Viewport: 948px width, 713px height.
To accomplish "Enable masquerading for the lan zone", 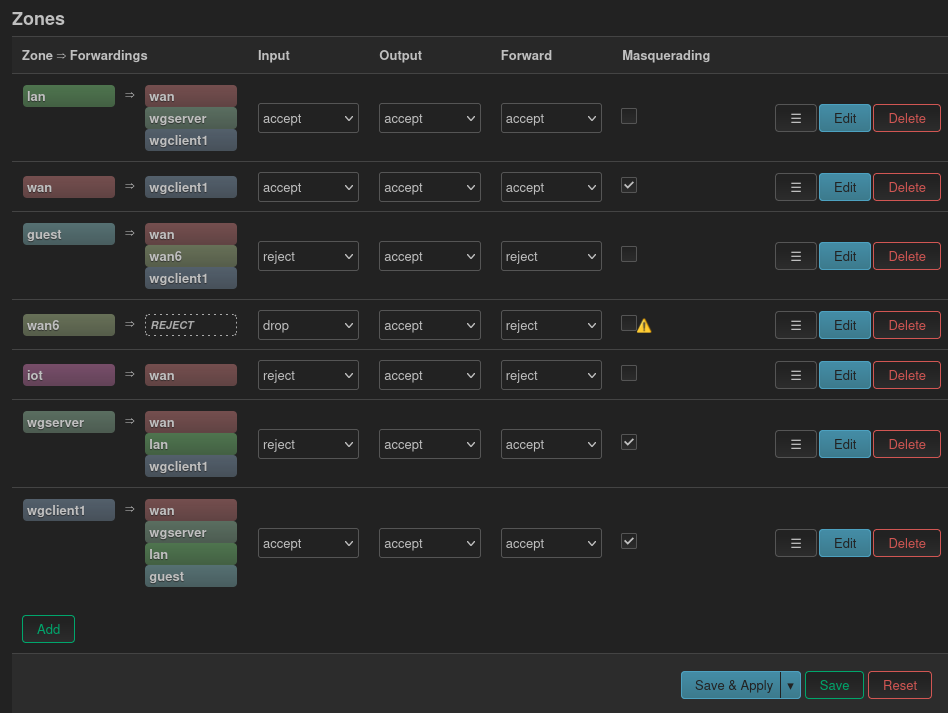I will tap(629, 116).
